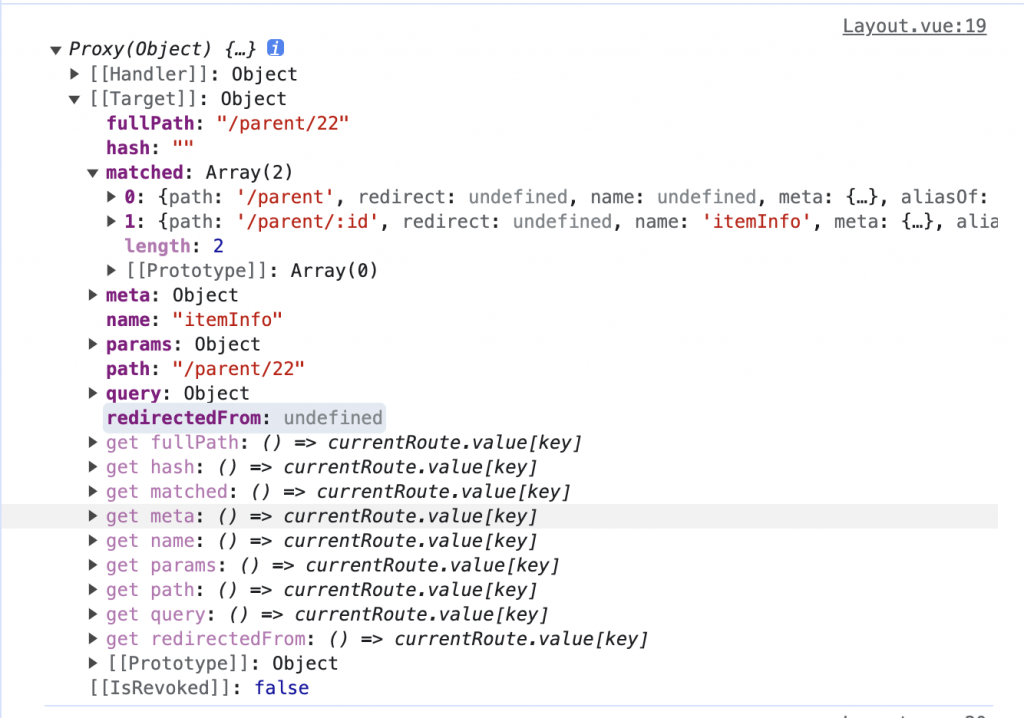Select the hash: "" property row
This screenshot has height=718, width=1024.
[150, 148]
